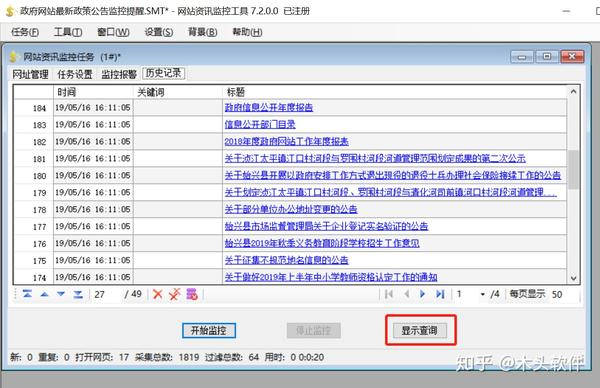Click the time cell in row 176
Screen dimensions: 600x388
click(93, 243)
